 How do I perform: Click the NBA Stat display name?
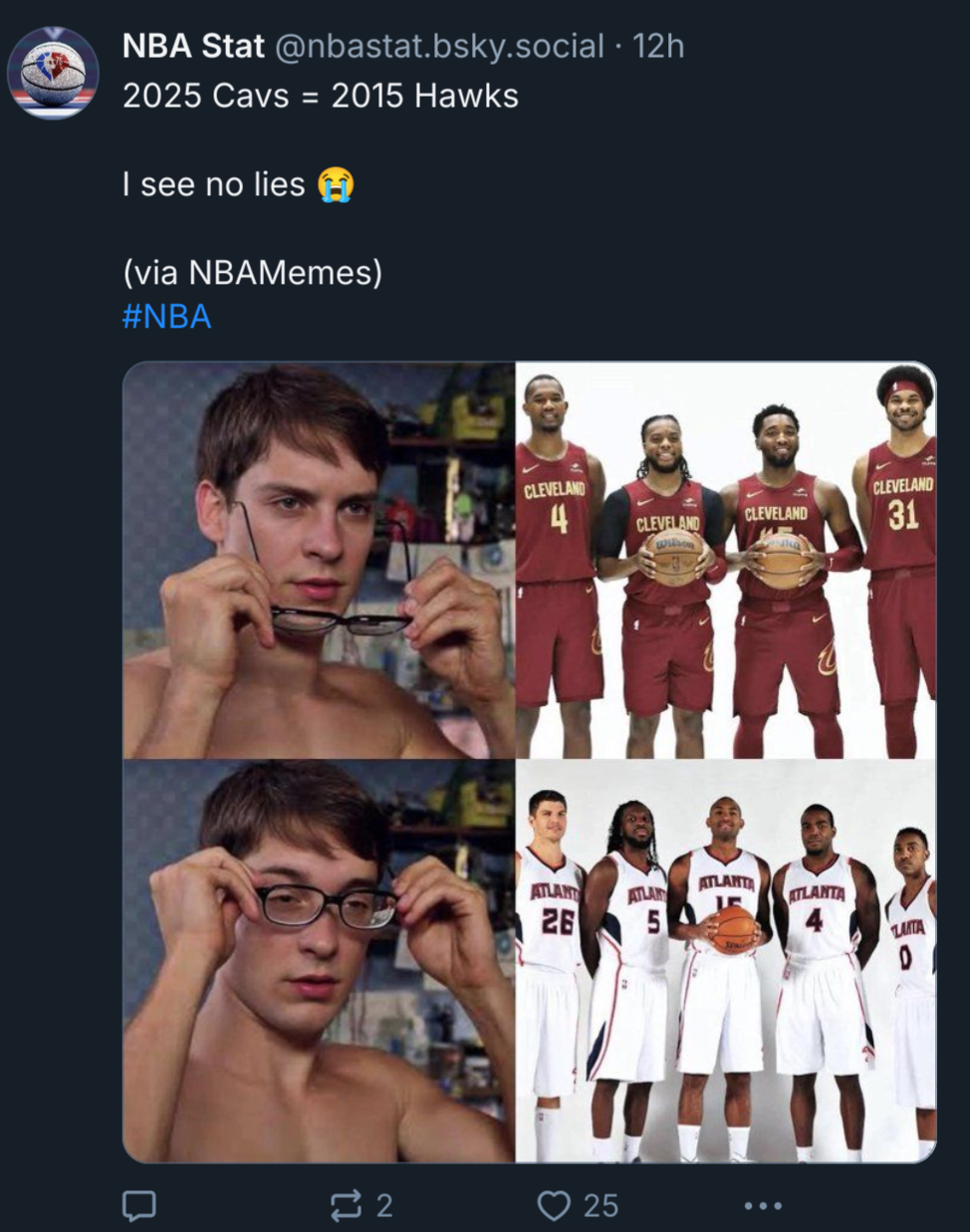[x=193, y=46]
